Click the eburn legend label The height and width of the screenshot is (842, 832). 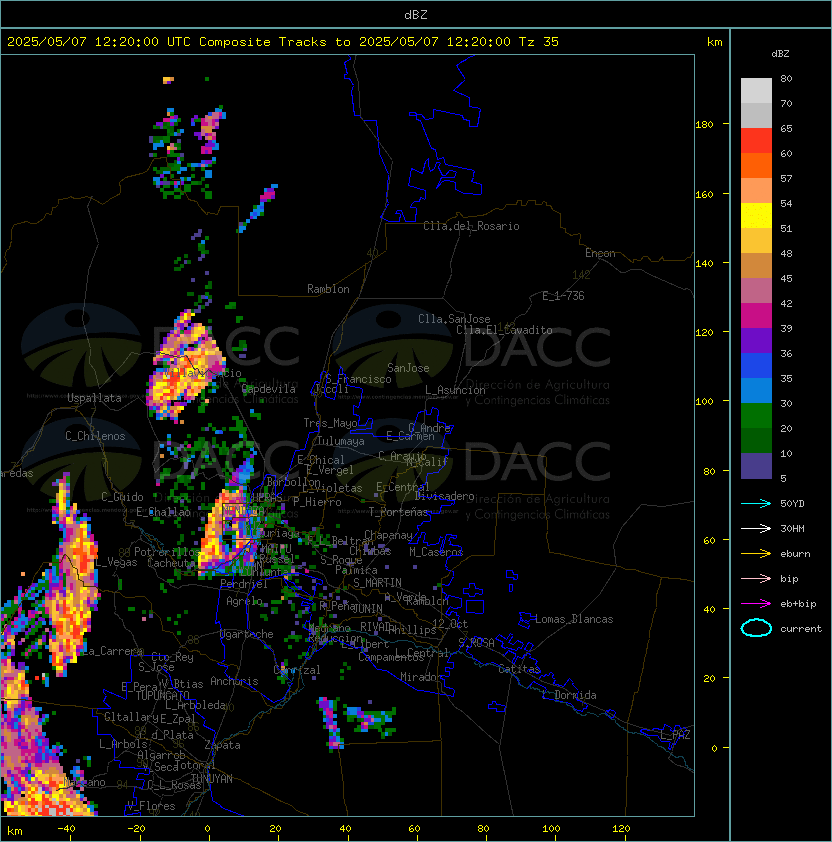click(x=795, y=554)
